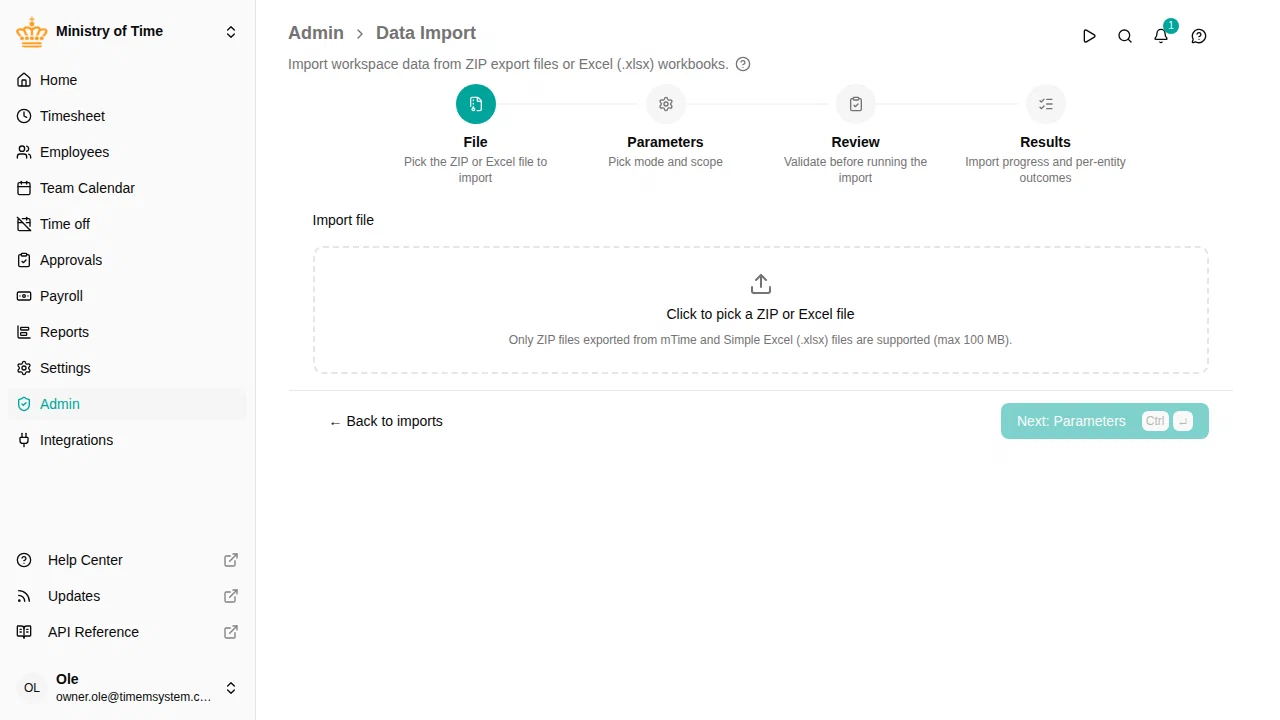Select the Review step
Viewport: 1280px width, 720px height.
point(856,104)
